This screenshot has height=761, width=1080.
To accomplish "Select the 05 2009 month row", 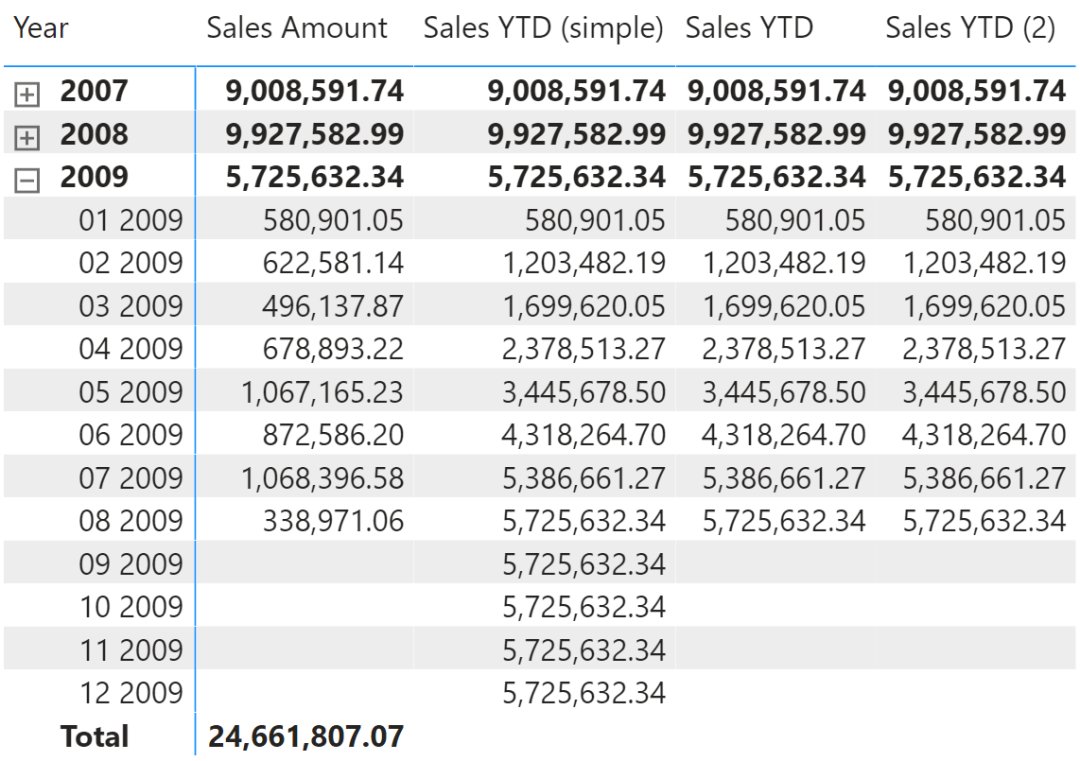I will [x=131, y=392].
